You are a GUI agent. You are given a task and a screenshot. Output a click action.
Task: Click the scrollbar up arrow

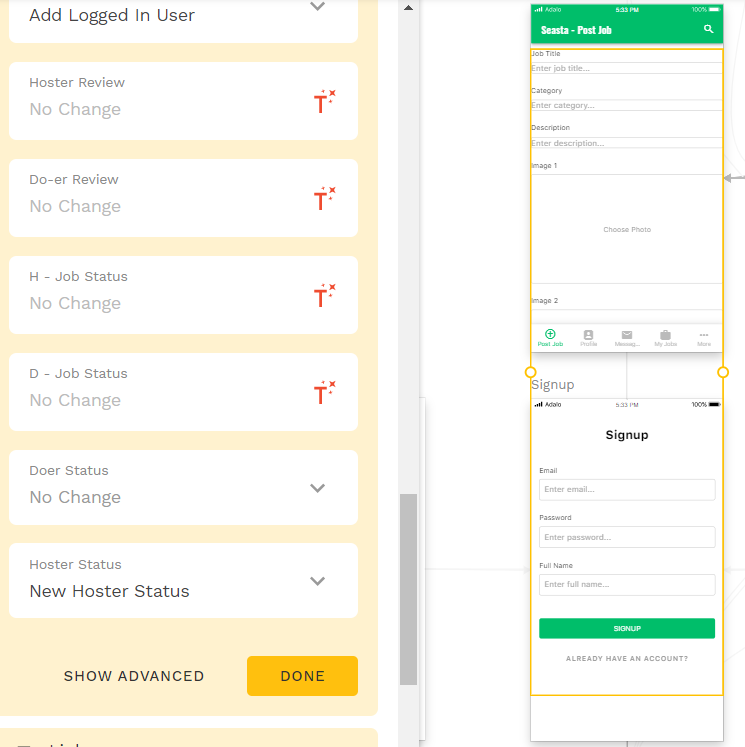[x=408, y=8]
